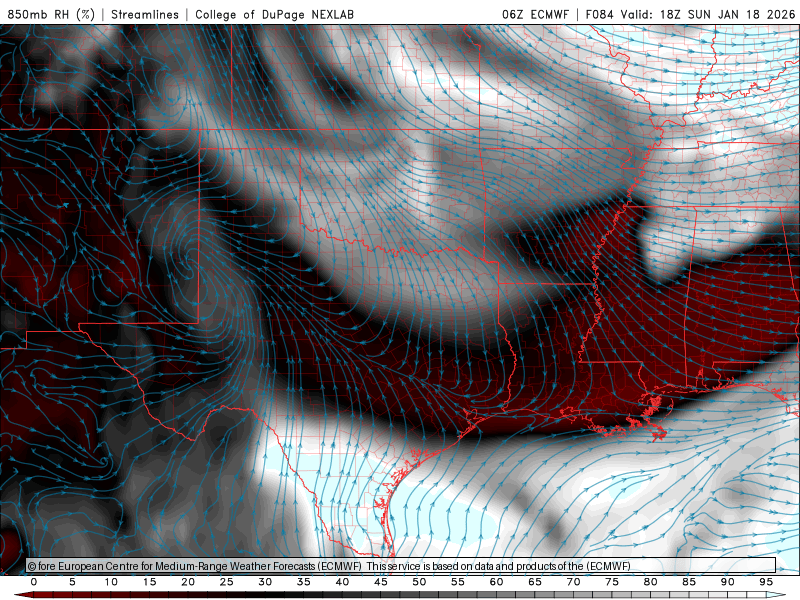
Task: Click the '15' value on the color scale
Action: [x=149, y=582]
